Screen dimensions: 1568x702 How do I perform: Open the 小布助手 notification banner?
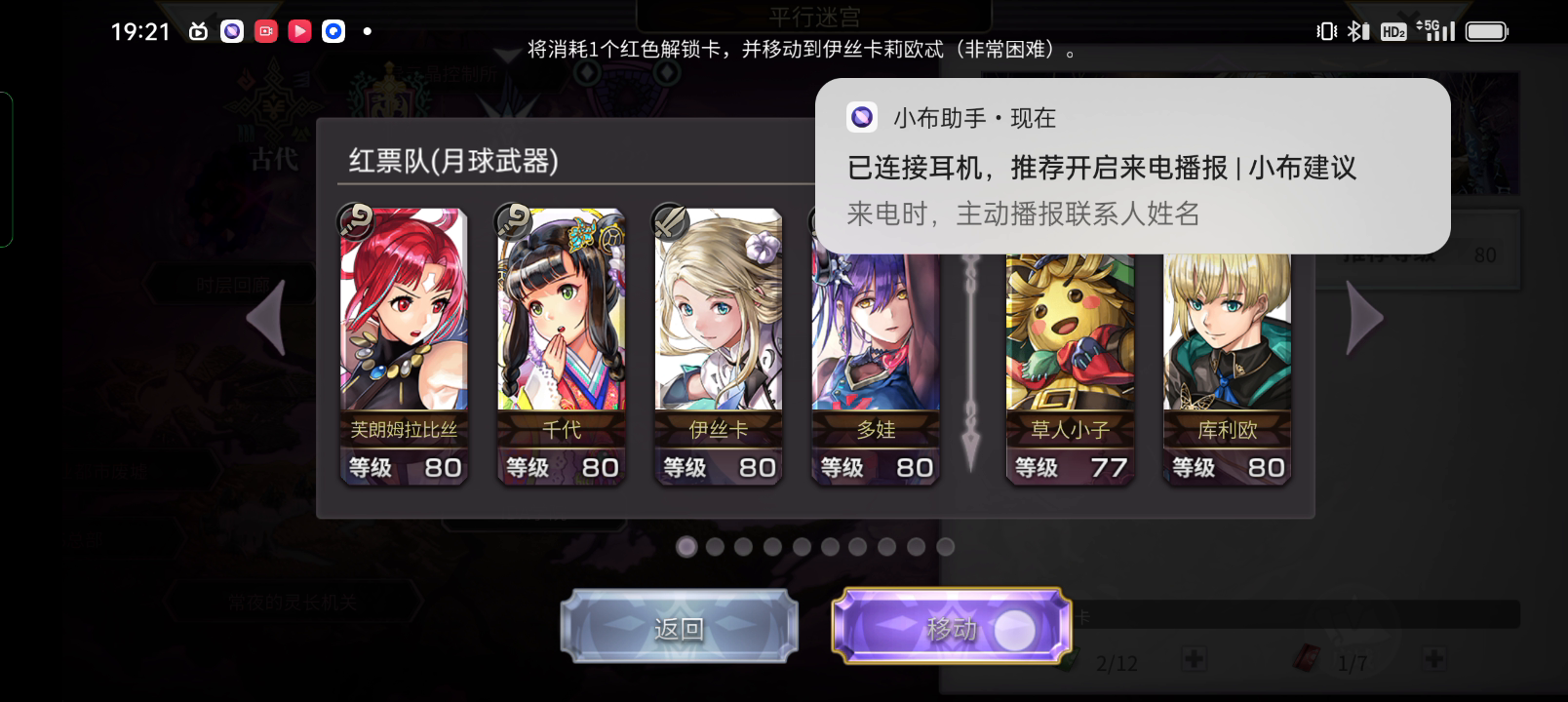pyautogui.click(x=1133, y=166)
